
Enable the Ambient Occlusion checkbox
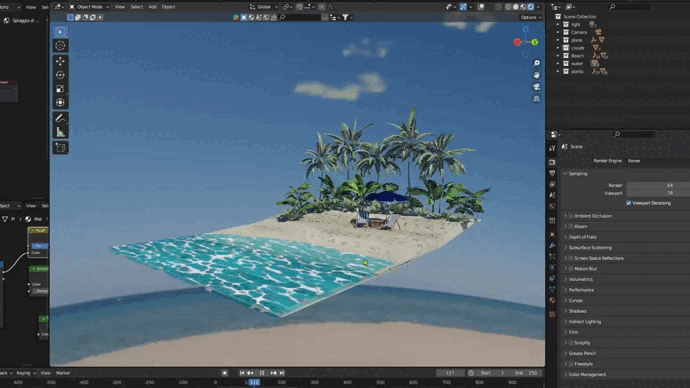(x=571, y=216)
